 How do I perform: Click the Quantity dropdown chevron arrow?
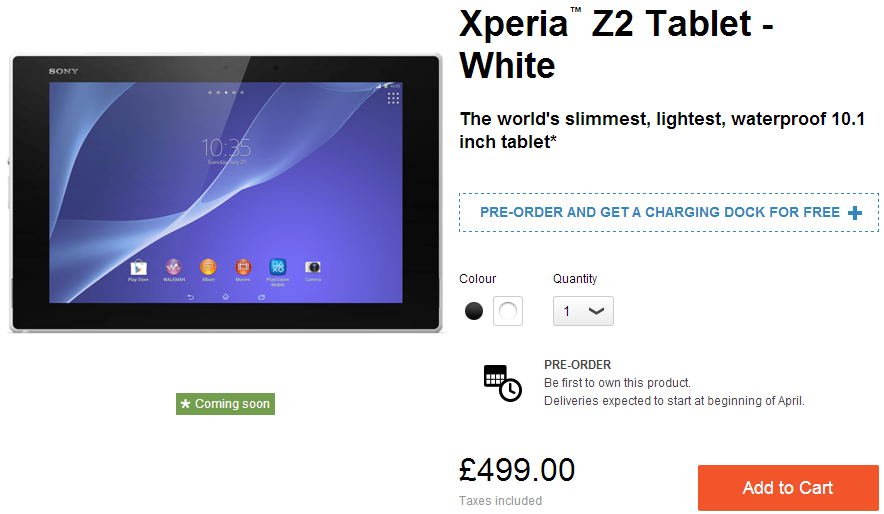(x=596, y=311)
